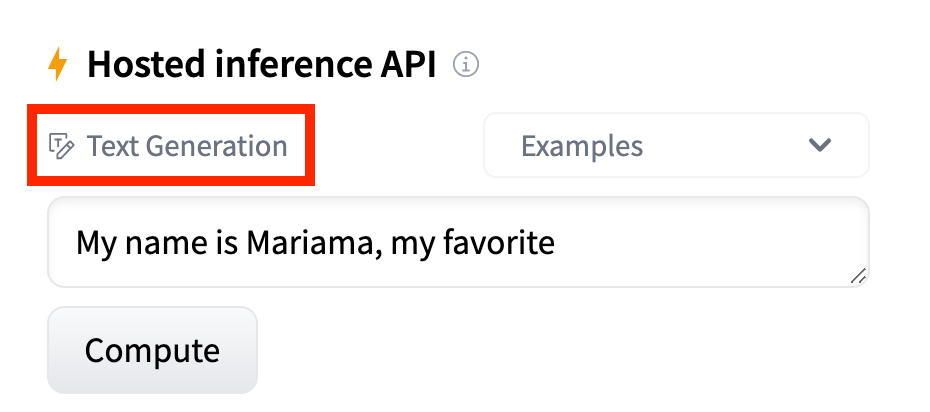
Task: Click the chevron arrow in the Examples box
Action: 820,146
